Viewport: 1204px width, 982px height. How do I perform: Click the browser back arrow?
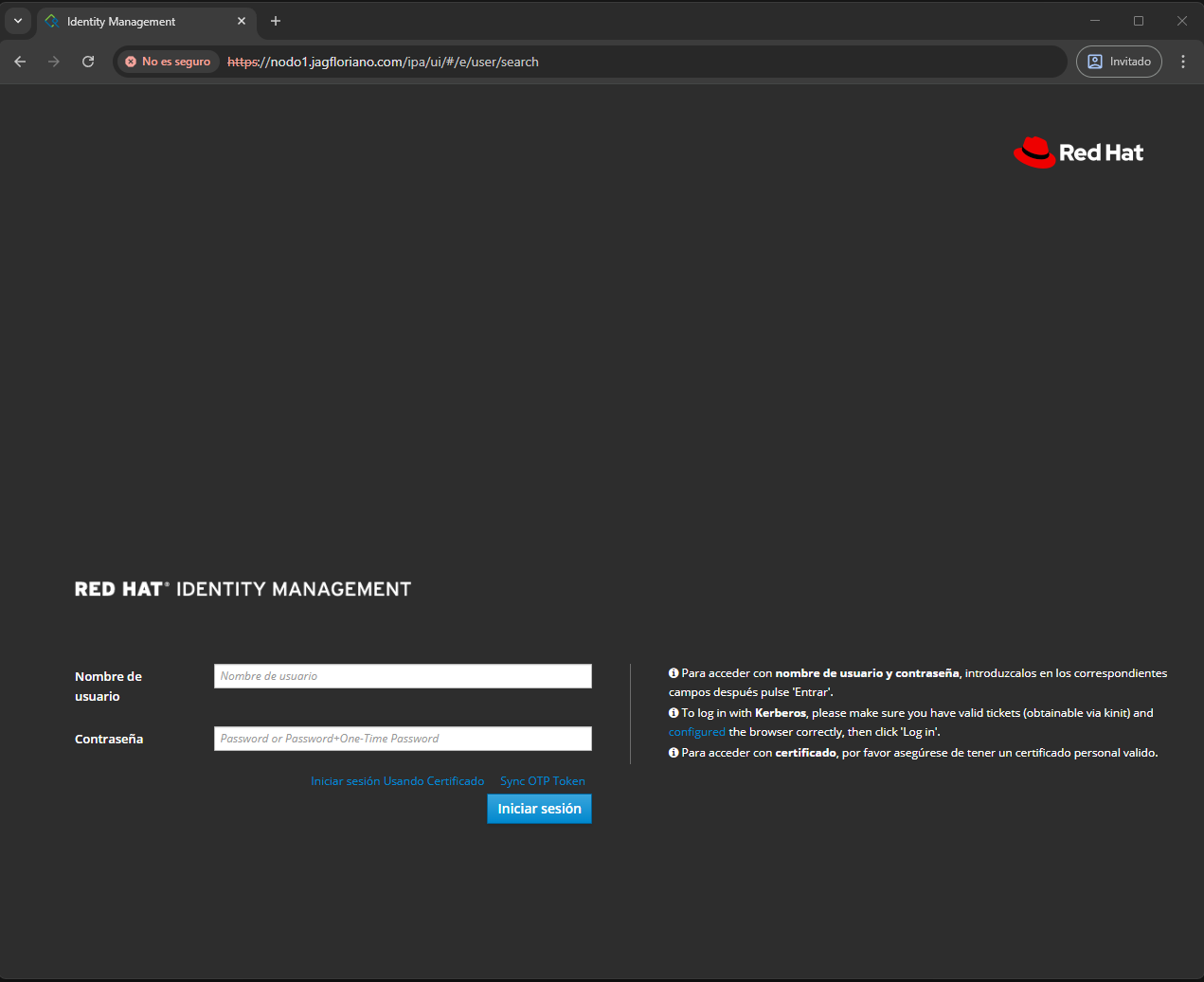(x=20, y=62)
